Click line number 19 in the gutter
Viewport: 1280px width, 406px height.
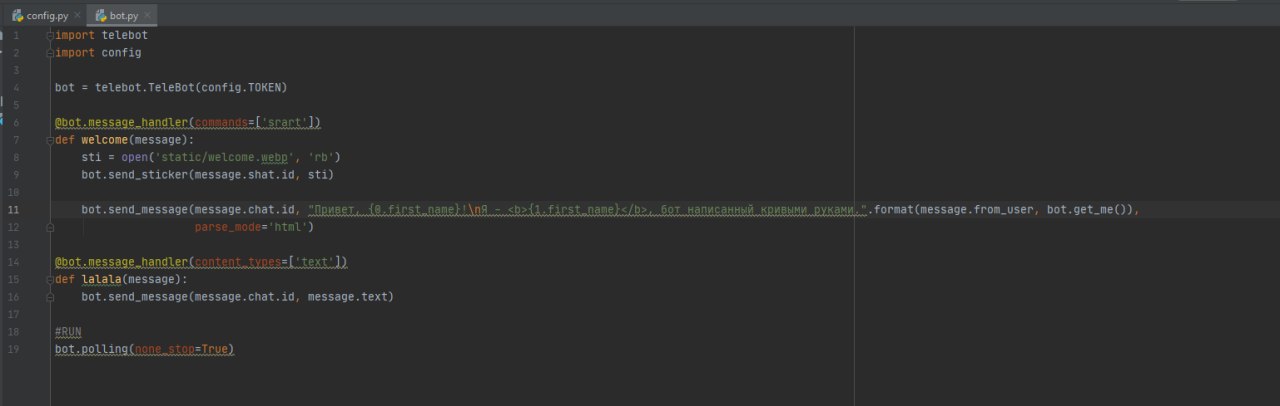click(x=14, y=349)
